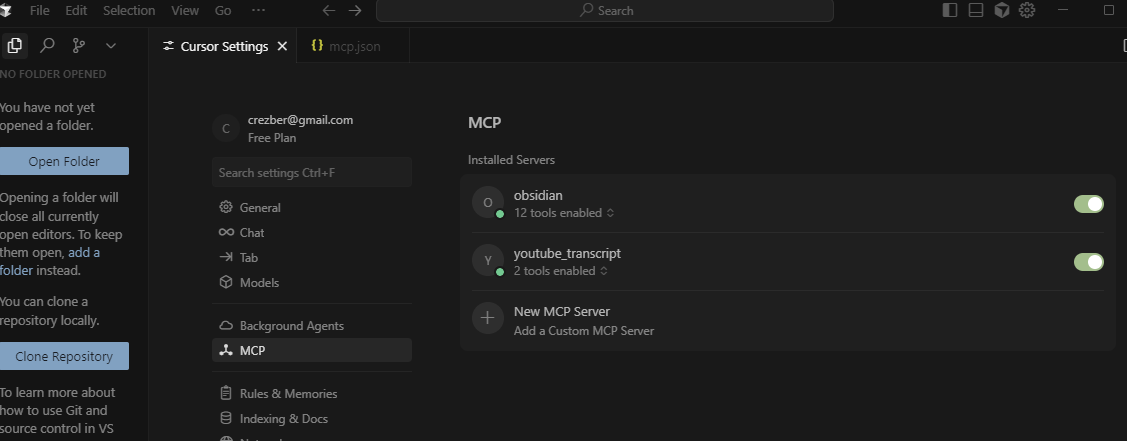Disable the obsidian server toggle
Screen dimensions: 1127x441
tap(1088, 204)
